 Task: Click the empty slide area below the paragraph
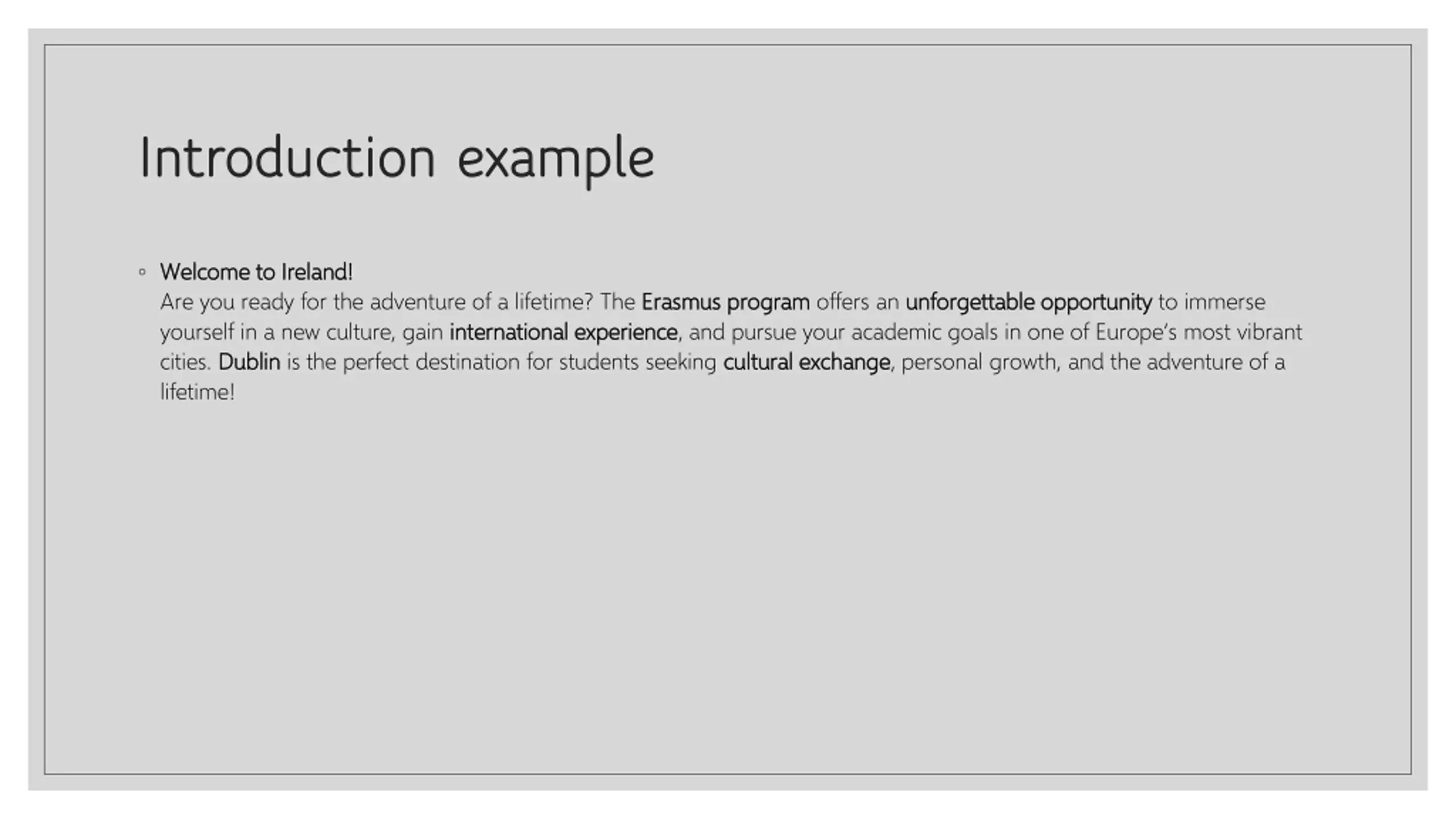click(728, 569)
